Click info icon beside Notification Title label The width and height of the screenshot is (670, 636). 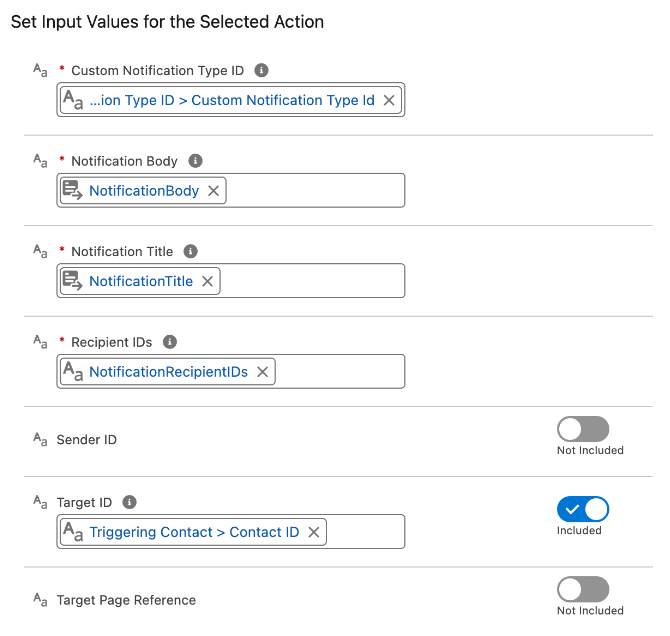(191, 251)
